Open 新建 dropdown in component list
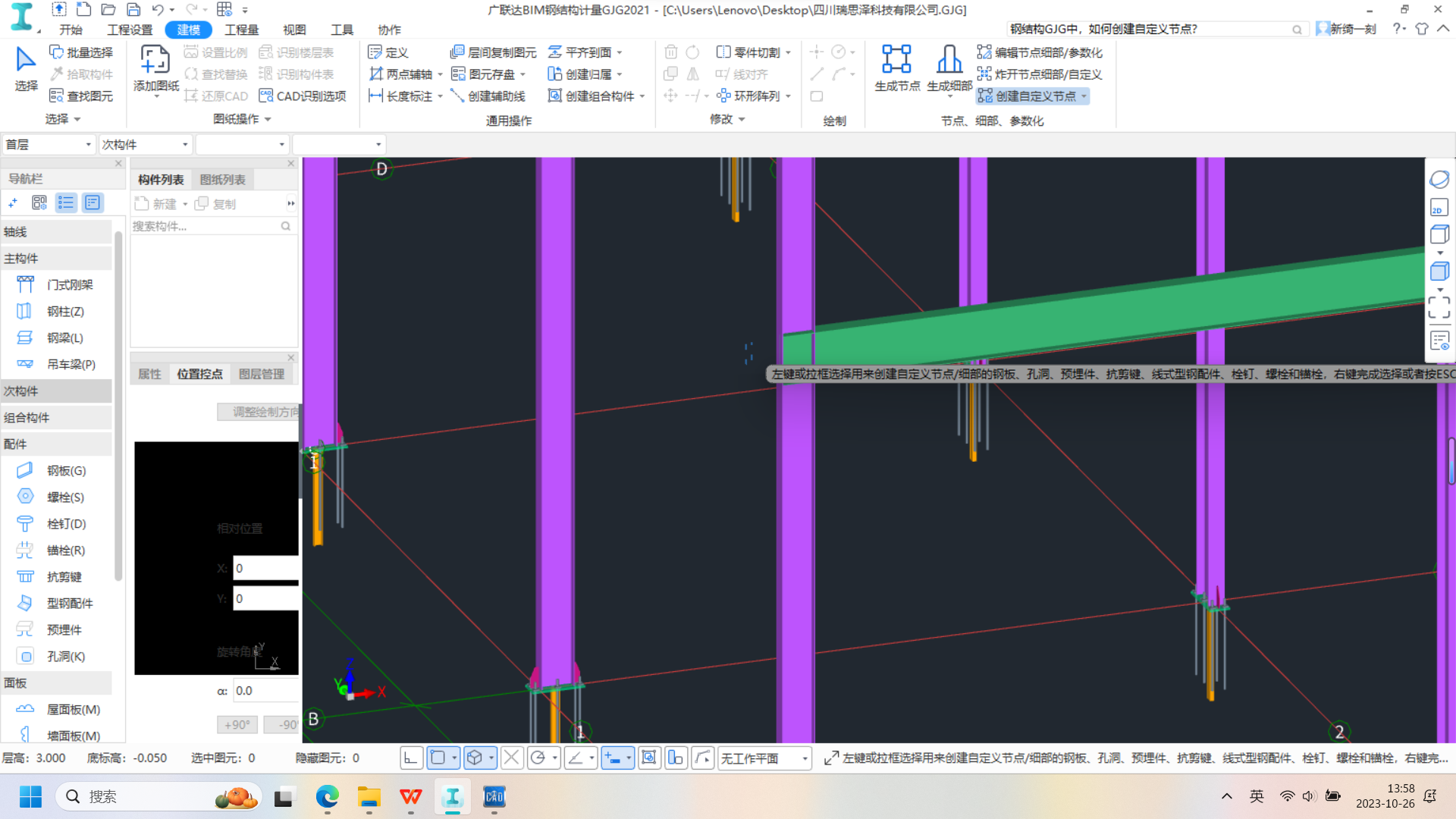 click(x=184, y=204)
